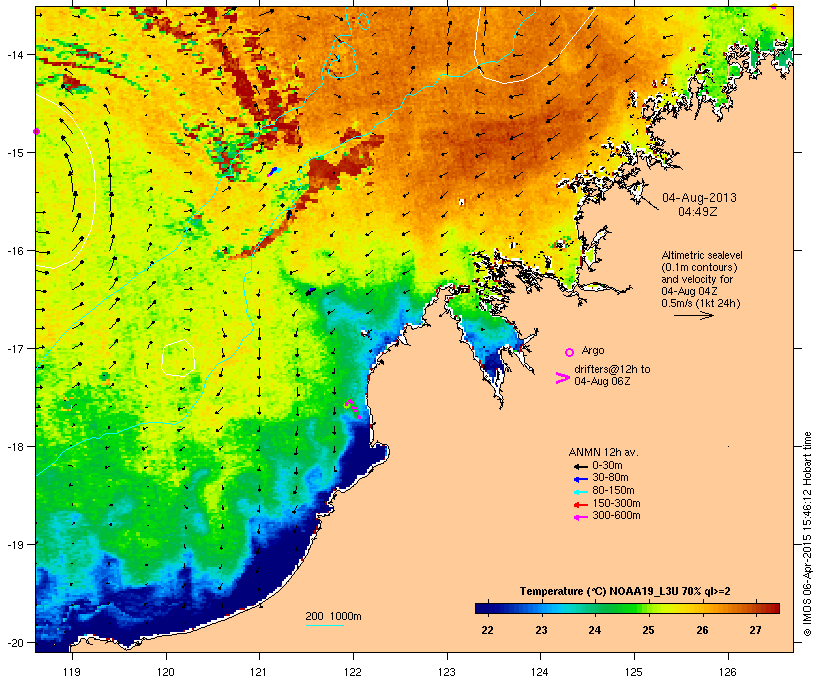Click the colorbar tick label 23

click(x=541, y=630)
